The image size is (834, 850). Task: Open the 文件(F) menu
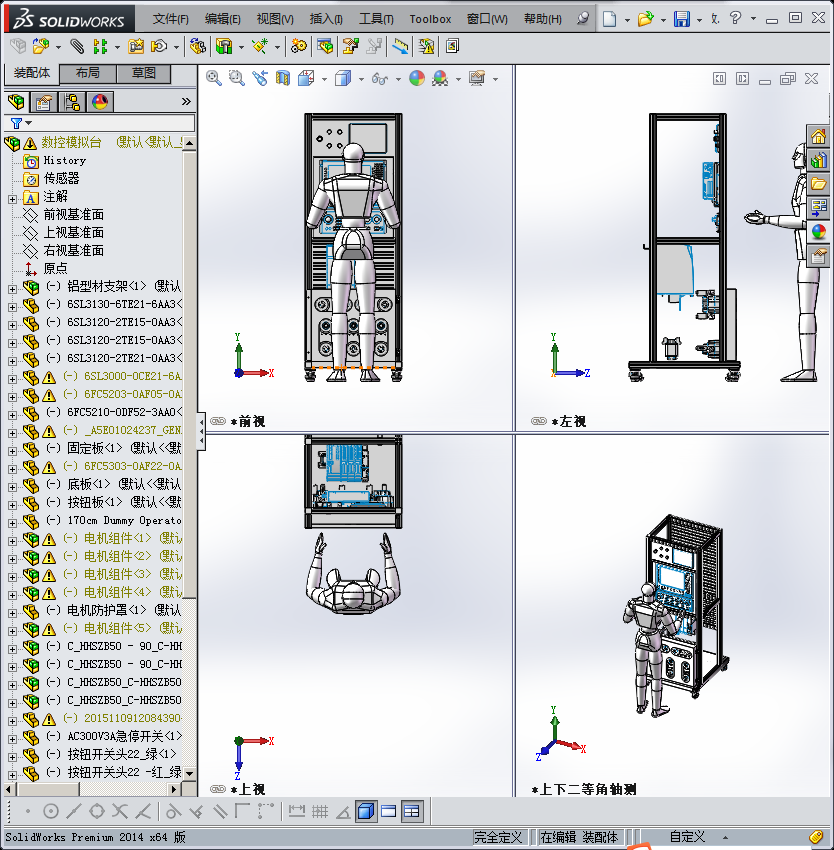(170, 19)
